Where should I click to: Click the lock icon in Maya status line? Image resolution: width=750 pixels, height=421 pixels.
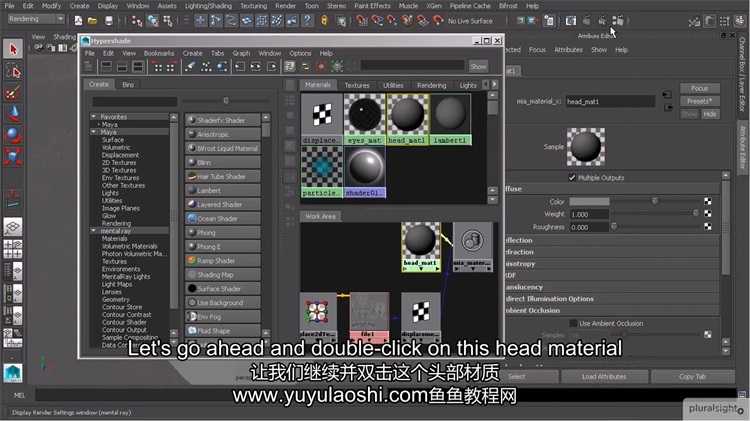point(324,21)
